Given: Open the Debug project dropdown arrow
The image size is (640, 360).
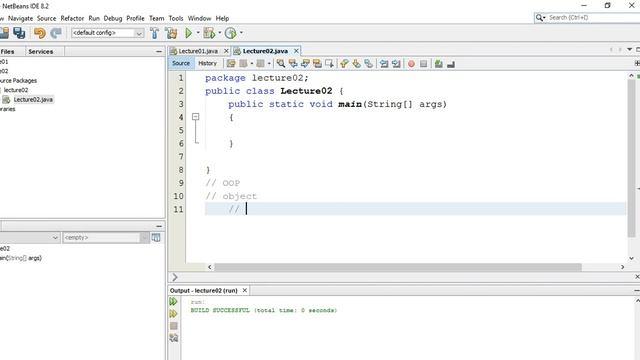Looking at the screenshot, I should tap(220, 33).
